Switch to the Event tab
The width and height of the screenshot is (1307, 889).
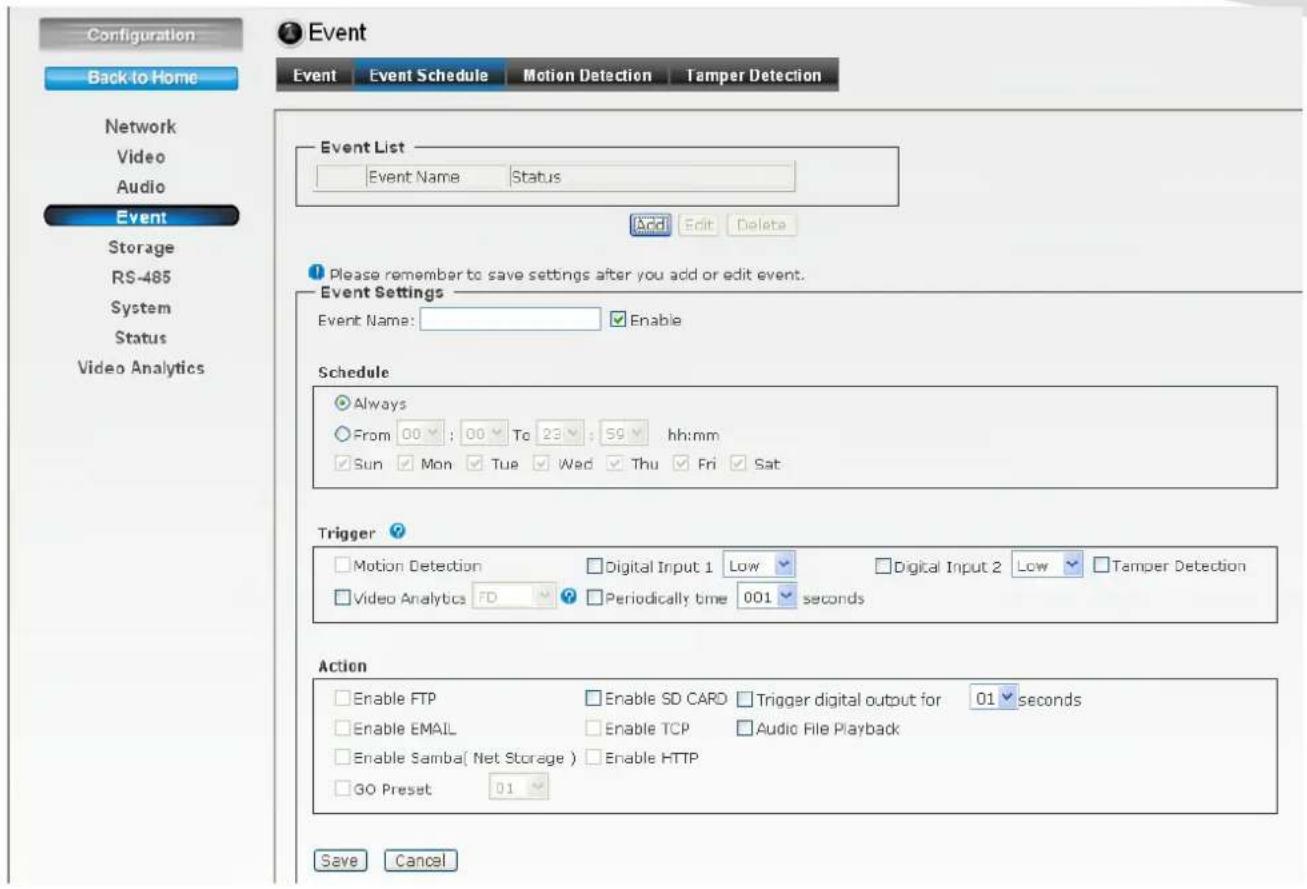pos(315,76)
